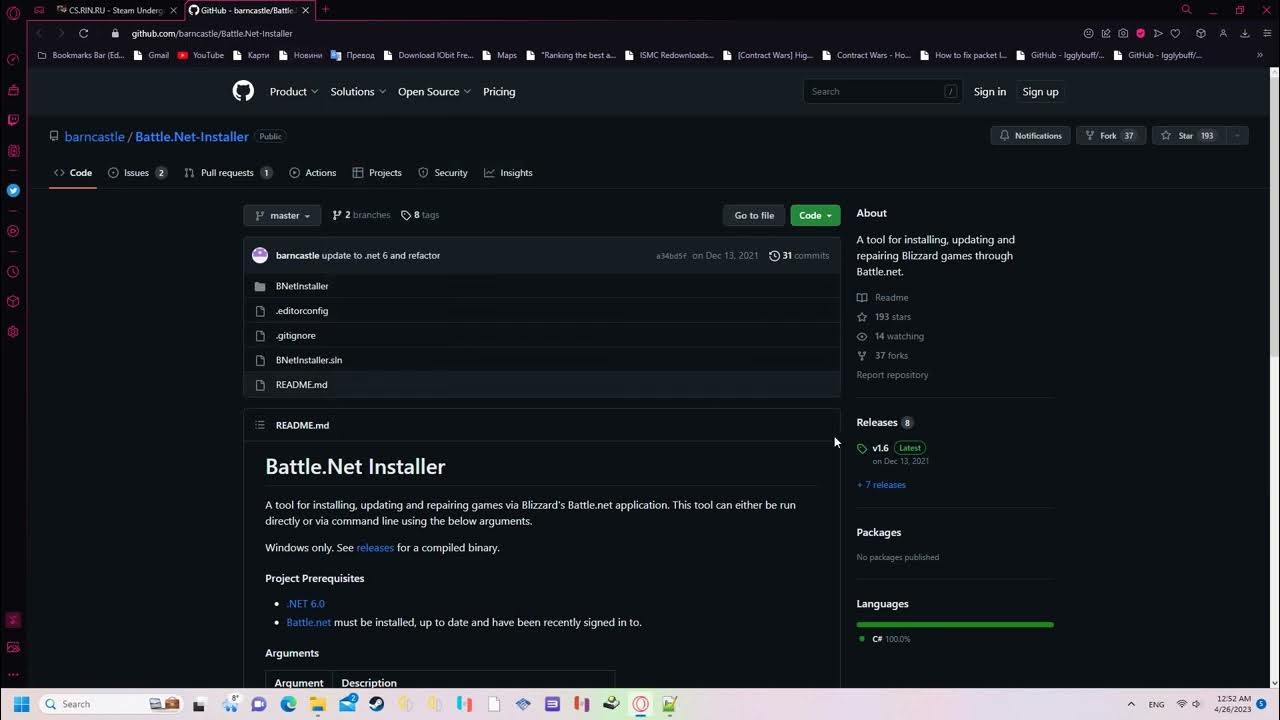Expand the Open Source menu
Image resolution: width=1280 pixels, height=720 pixels.
435,91
